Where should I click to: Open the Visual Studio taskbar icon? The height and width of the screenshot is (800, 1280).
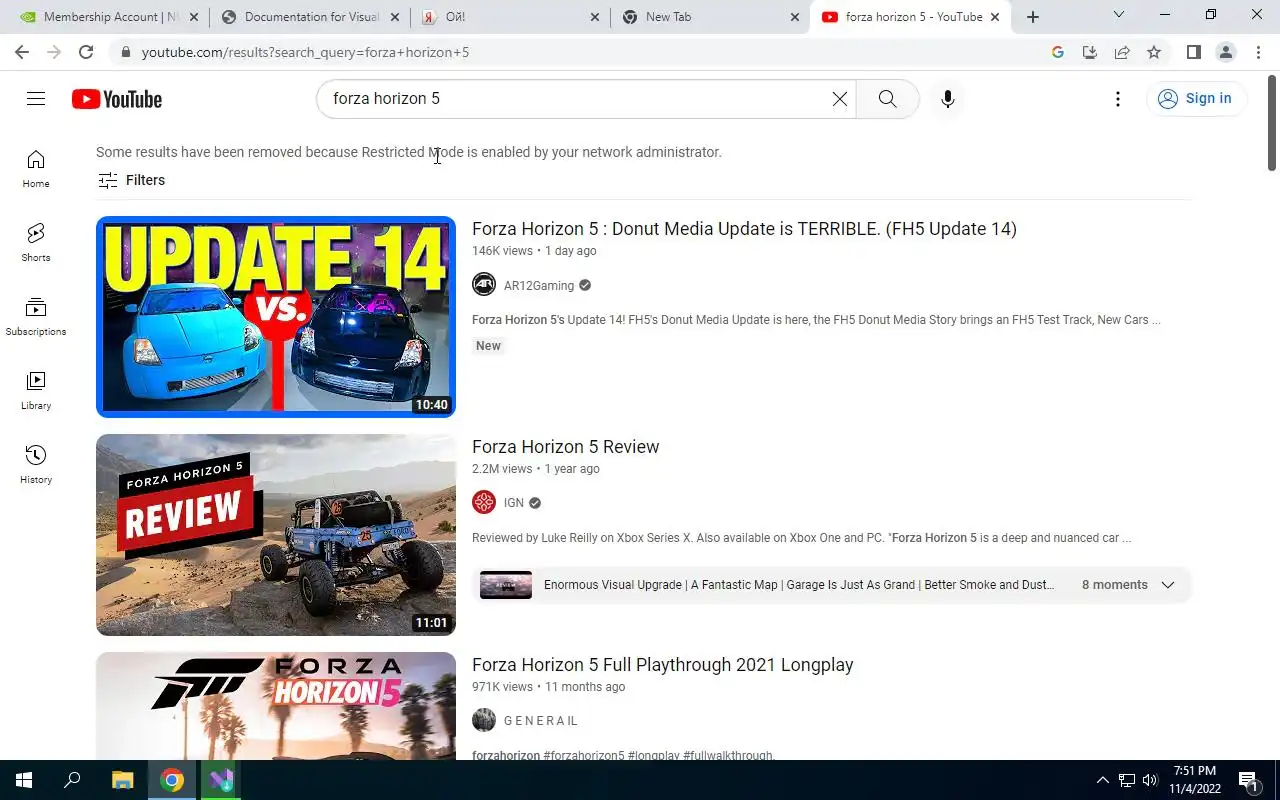(221, 780)
